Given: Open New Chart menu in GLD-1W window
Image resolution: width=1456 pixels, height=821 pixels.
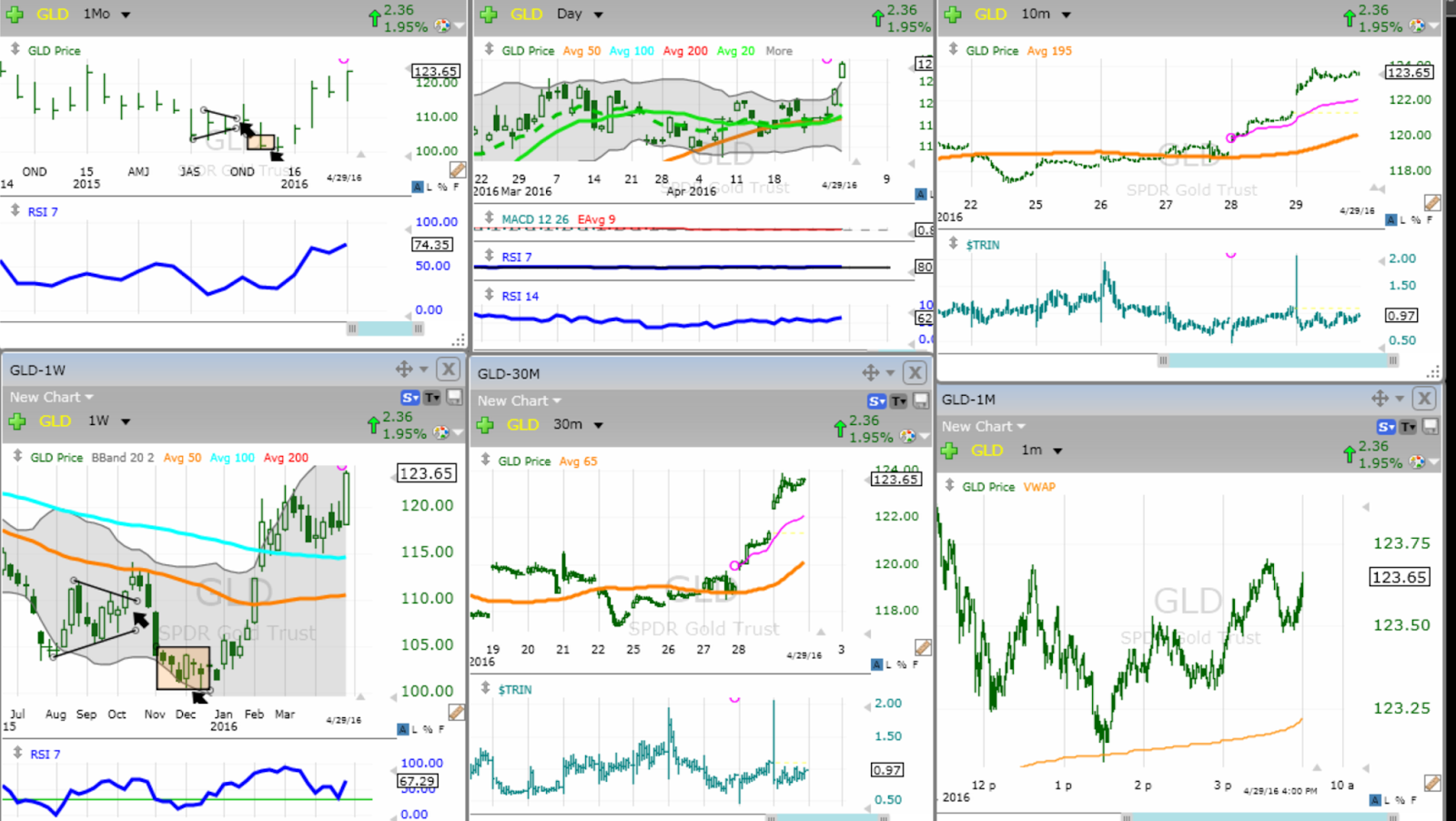Looking at the screenshot, I should point(52,397).
